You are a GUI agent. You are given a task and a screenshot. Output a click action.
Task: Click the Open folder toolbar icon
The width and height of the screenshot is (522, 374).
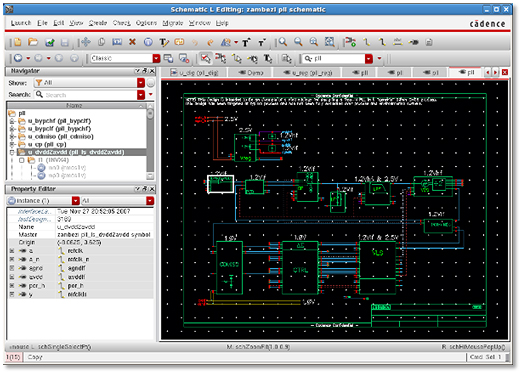[x=33, y=42]
